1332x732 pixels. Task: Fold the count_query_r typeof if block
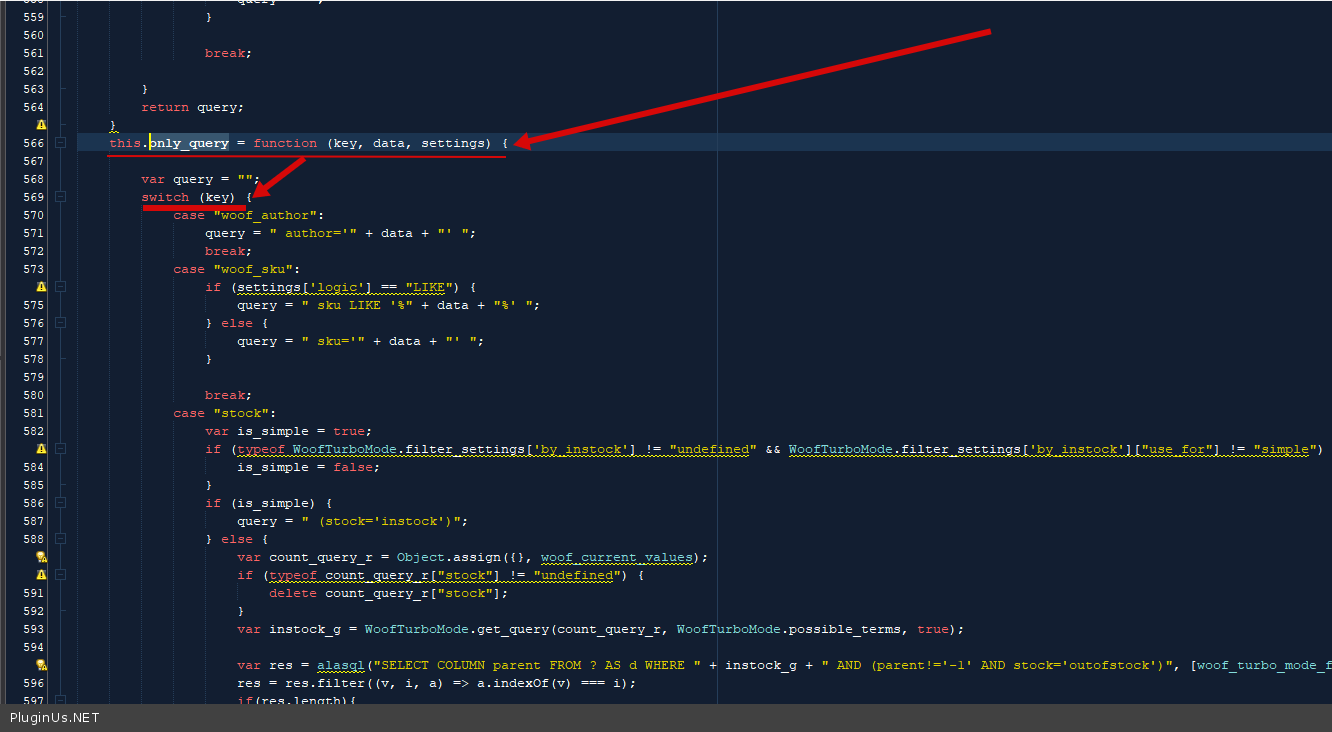(60, 575)
